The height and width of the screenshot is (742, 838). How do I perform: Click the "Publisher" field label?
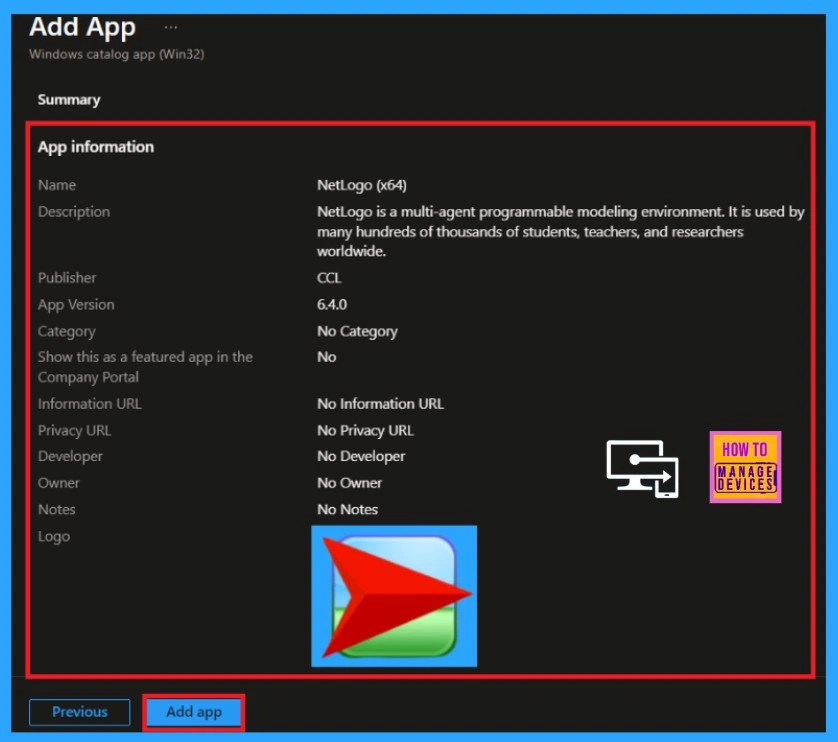(67, 278)
